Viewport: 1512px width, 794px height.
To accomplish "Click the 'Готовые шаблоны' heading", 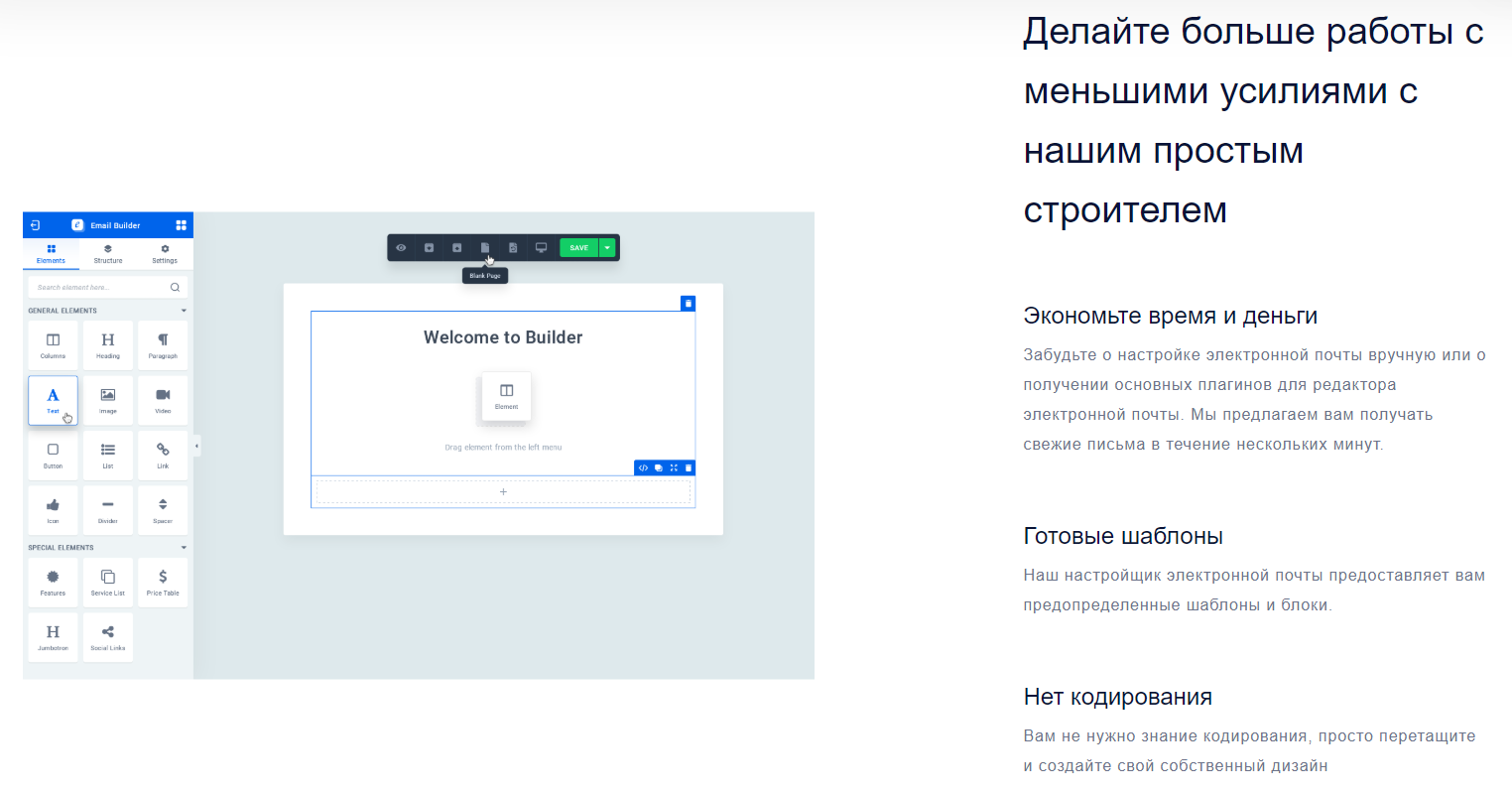I will (x=1123, y=536).
